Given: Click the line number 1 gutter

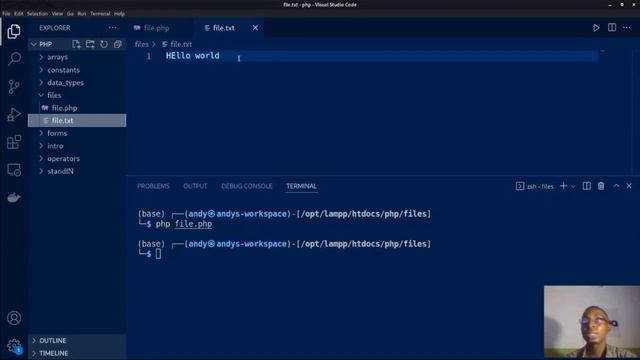Looking at the screenshot, I should (149, 56).
